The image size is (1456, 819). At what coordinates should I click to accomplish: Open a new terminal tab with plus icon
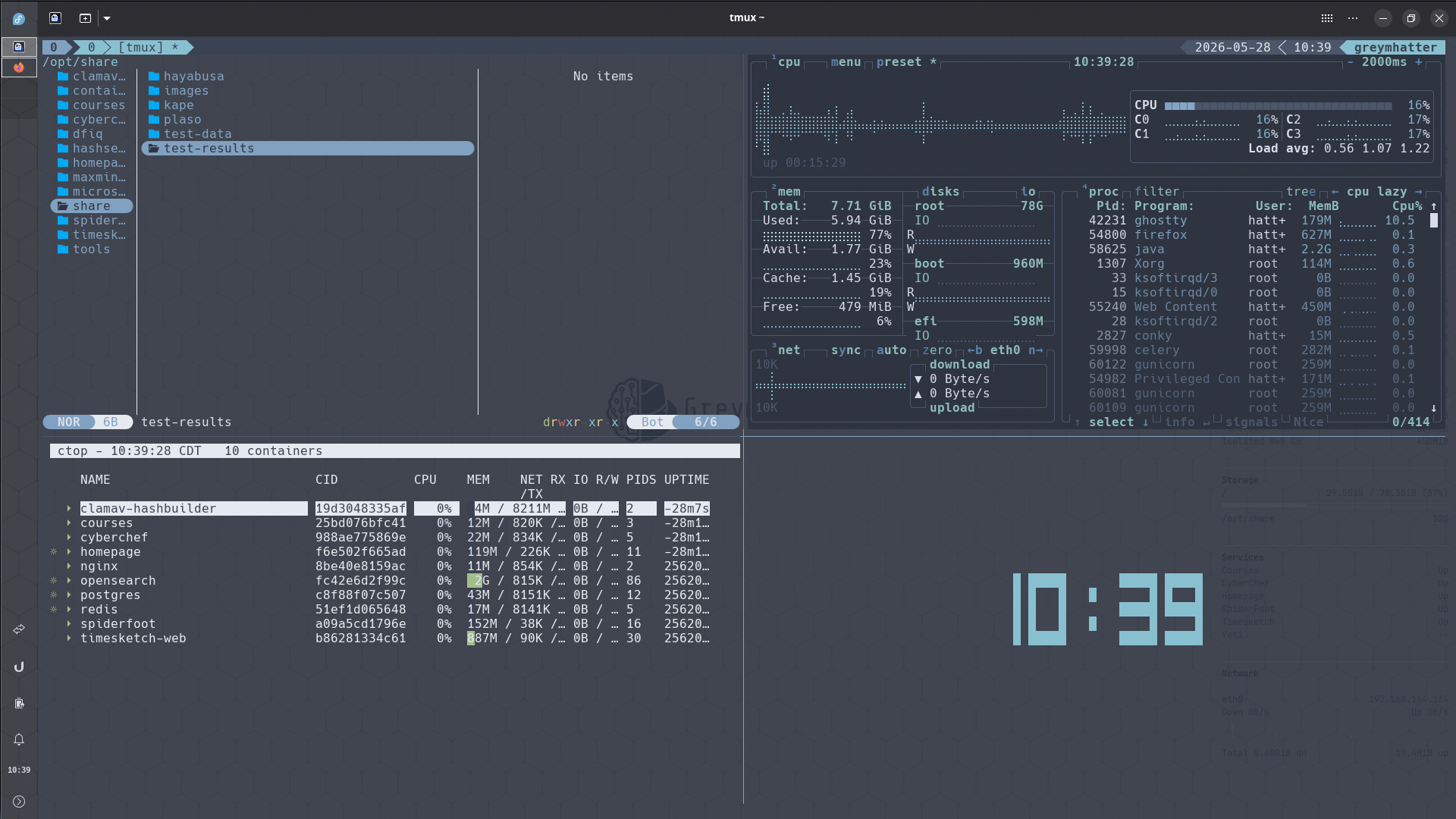point(85,17)
